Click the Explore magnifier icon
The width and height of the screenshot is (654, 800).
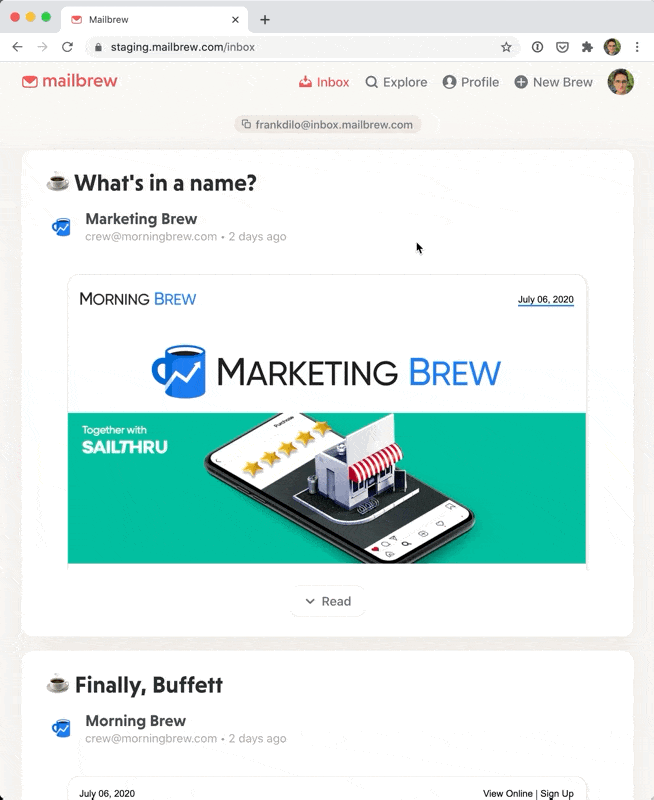click(x=372, y=82)
